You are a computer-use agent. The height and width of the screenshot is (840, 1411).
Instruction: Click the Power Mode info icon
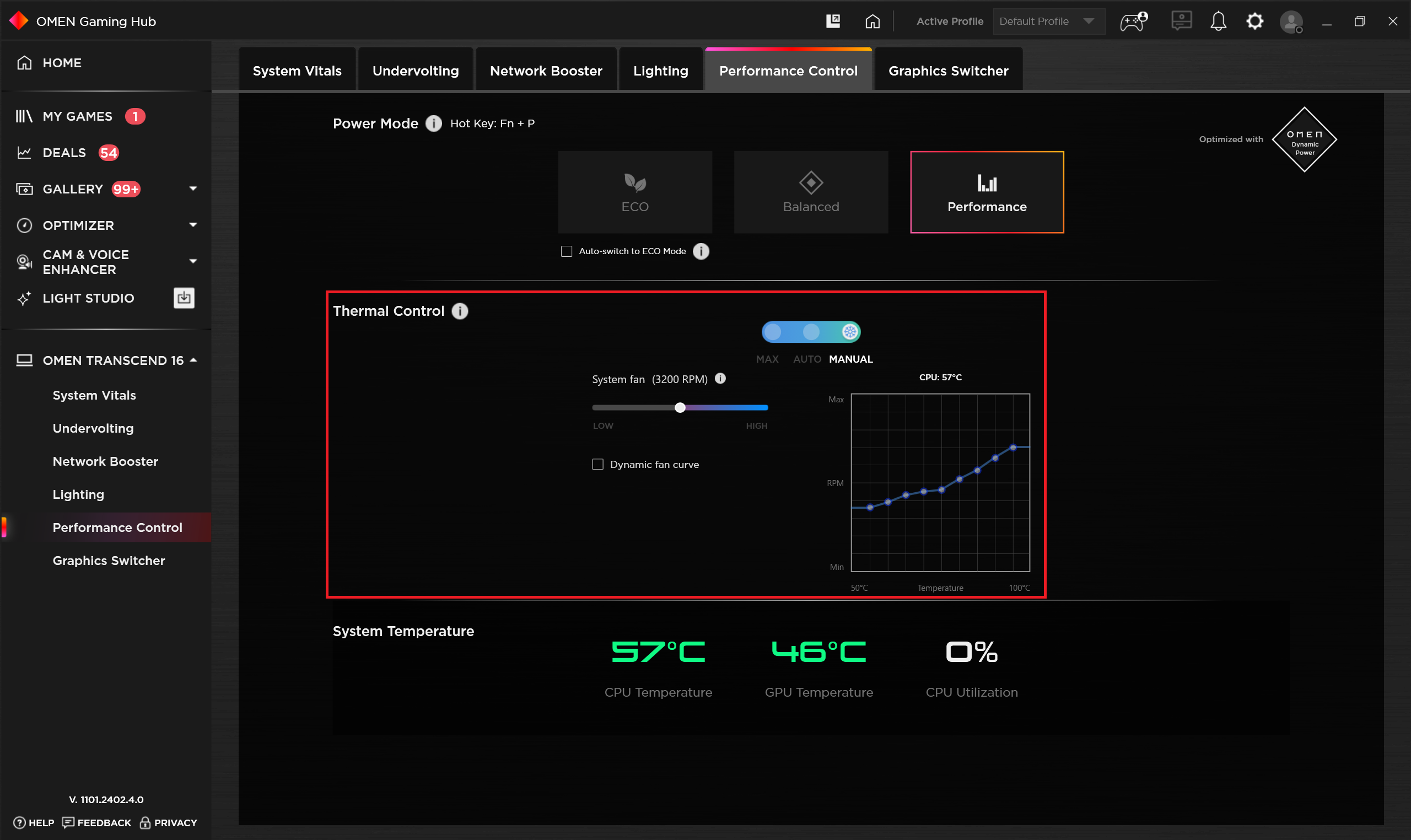tap(433, 123)
